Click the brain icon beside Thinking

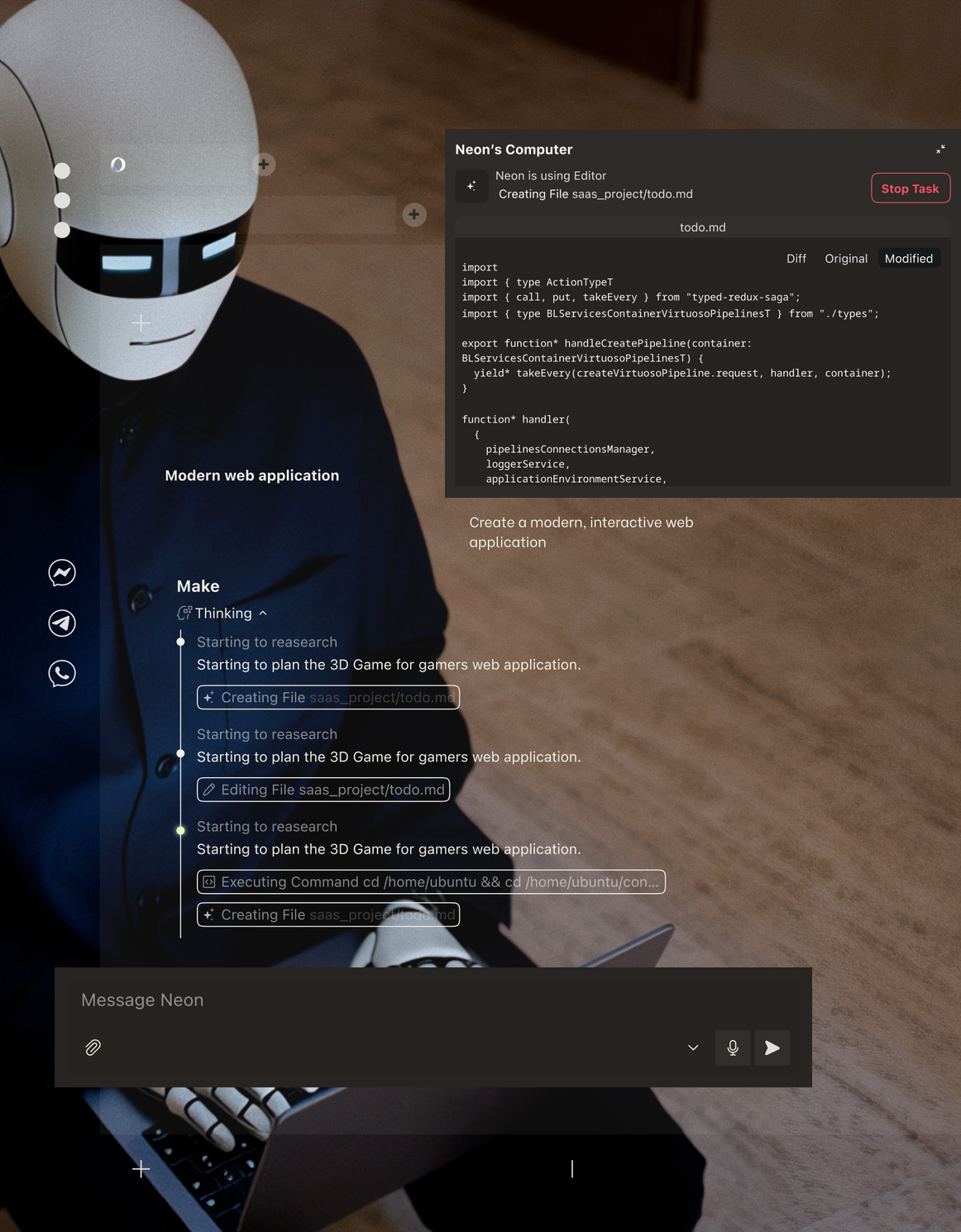coord(184,613)
